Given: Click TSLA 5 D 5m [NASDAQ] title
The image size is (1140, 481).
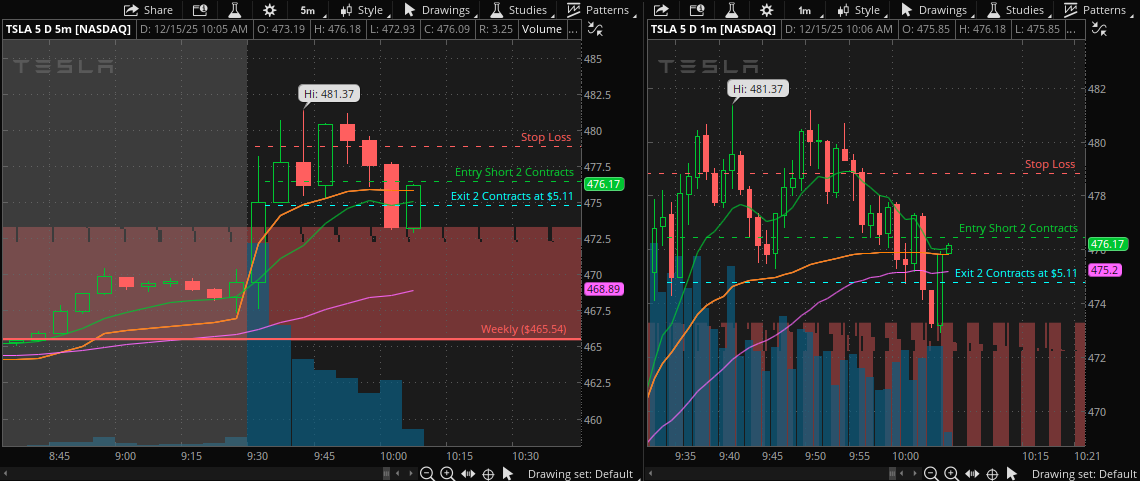Looking at the screenshot, I should click(69, 29).
